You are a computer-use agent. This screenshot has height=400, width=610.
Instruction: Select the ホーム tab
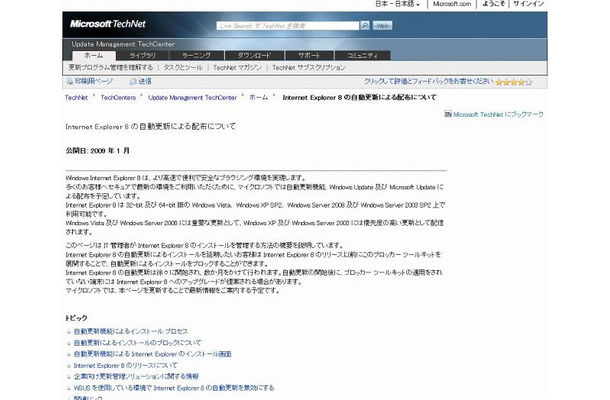click(94, 56)
